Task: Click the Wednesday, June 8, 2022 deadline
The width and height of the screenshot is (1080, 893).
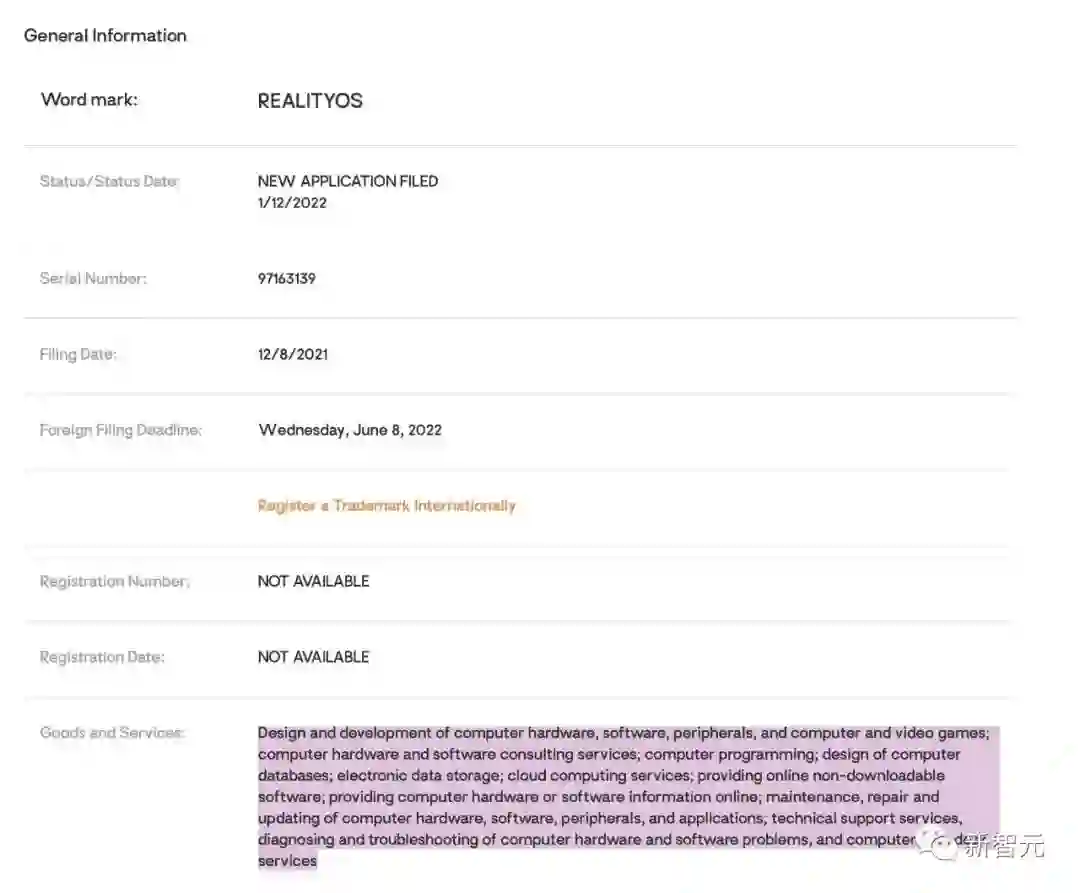Action: point(350,430)
